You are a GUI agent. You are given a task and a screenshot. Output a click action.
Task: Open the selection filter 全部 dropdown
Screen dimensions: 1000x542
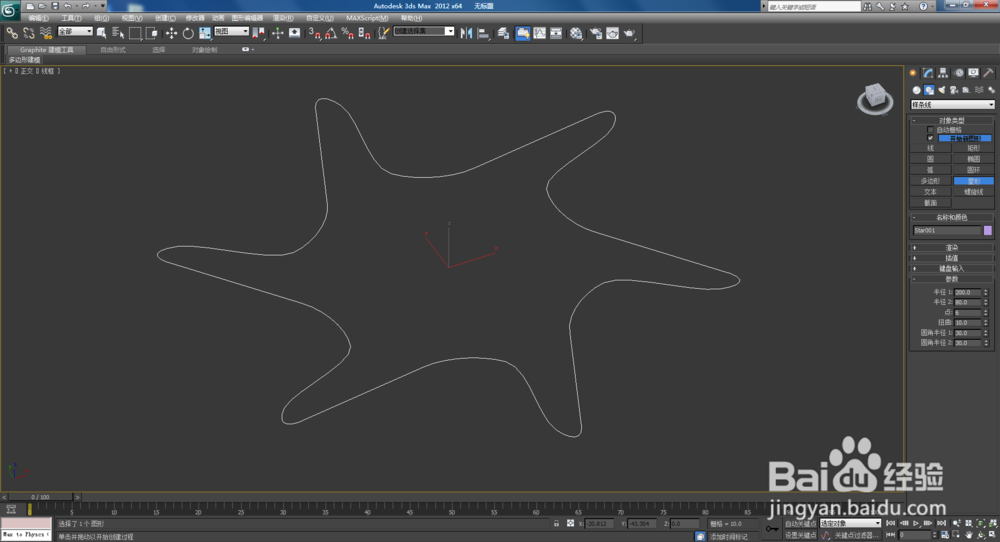coord(75,31)
